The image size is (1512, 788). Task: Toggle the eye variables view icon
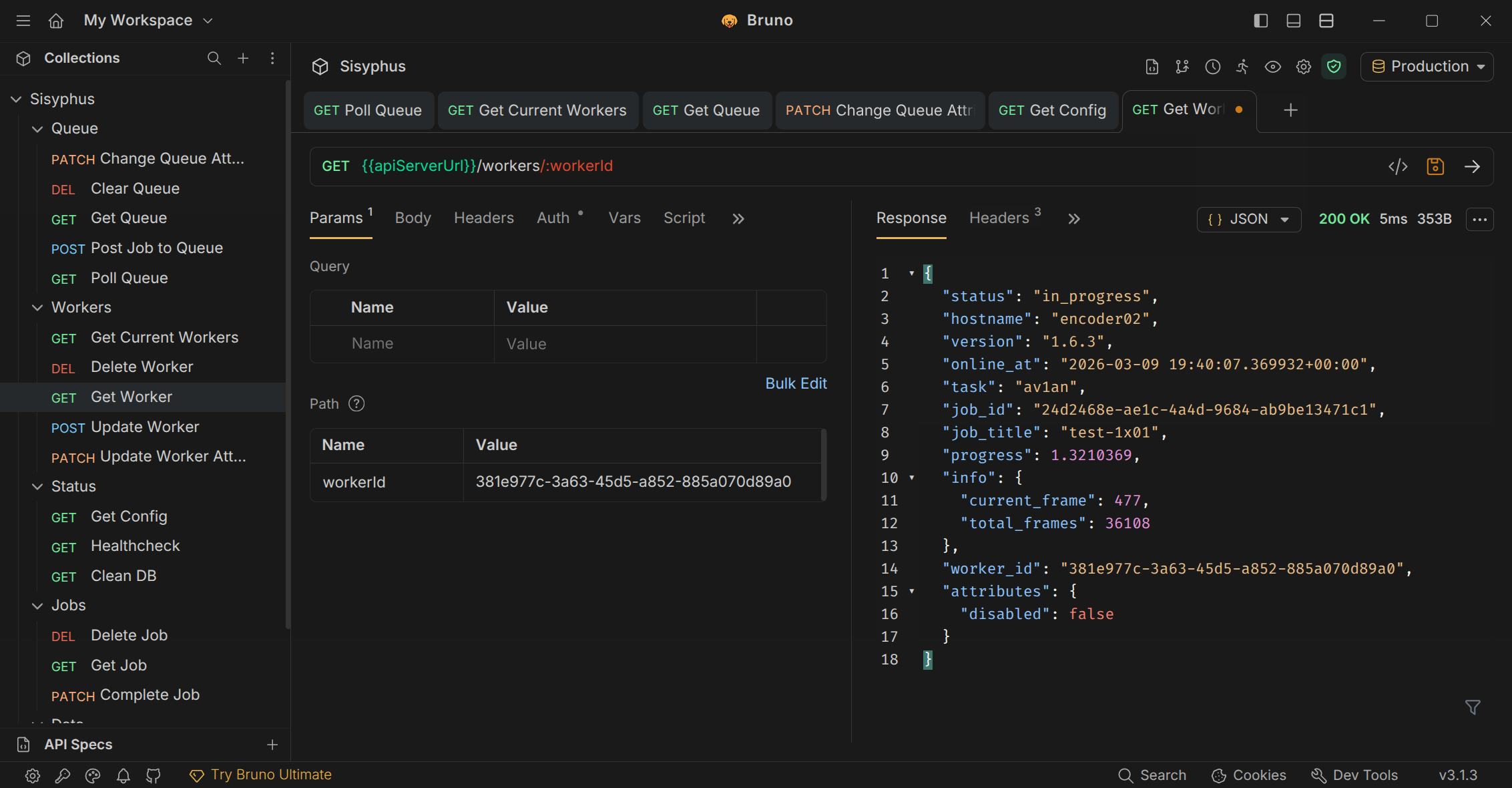[x=1272, y=67]
